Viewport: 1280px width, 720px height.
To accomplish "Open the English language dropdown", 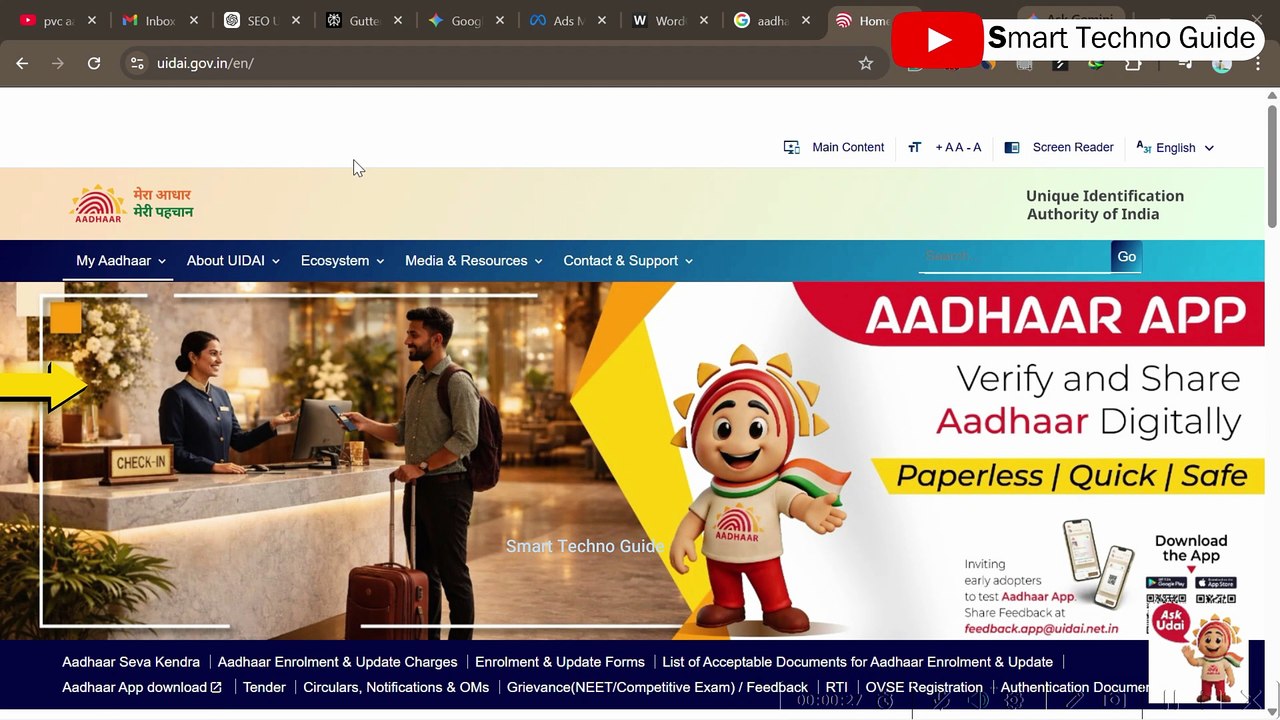I will click(x=1185, y=148).
